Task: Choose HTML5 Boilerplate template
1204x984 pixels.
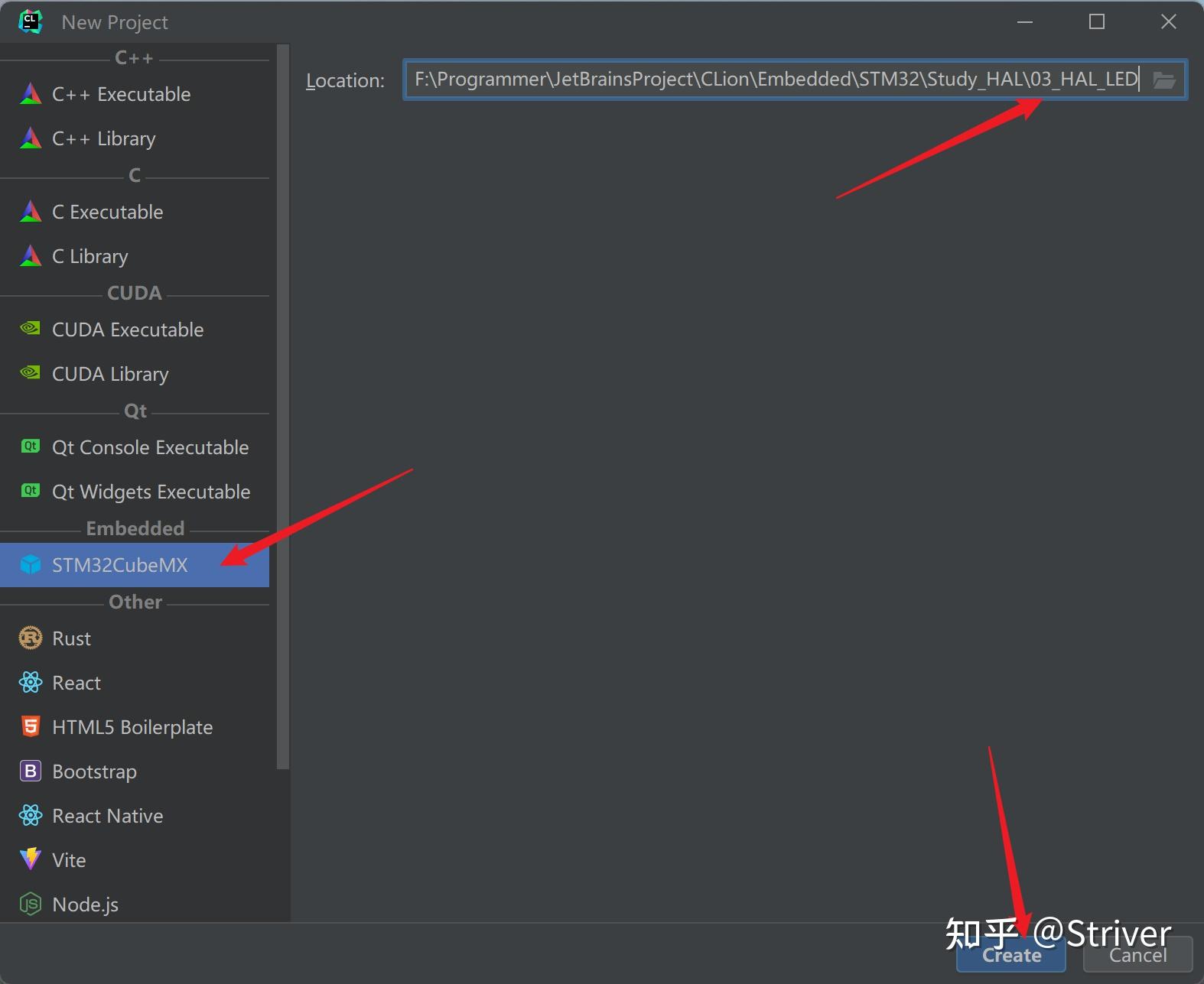Action: [135, 727]
